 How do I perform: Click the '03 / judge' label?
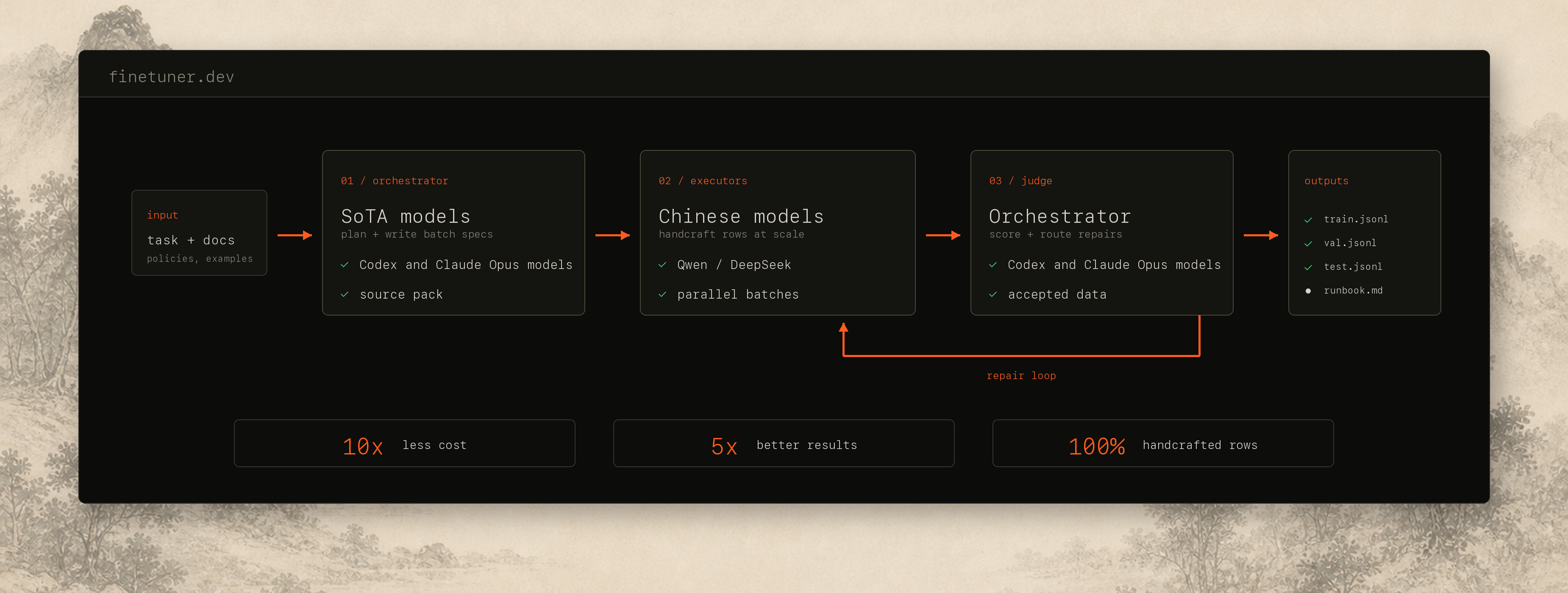pyautogui.click(x=1021, y=180)
